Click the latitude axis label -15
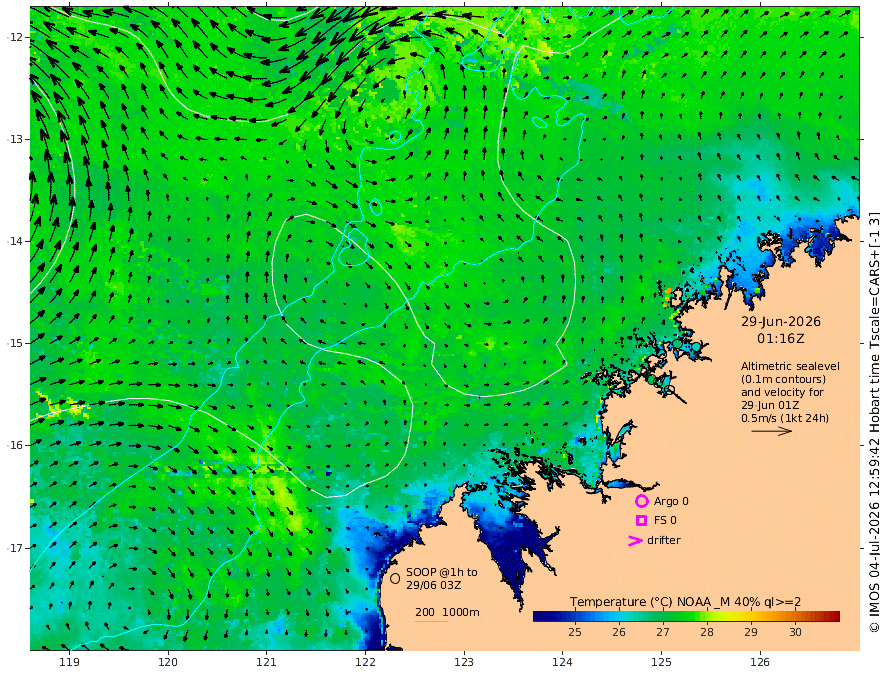 [x=14, y=343]
